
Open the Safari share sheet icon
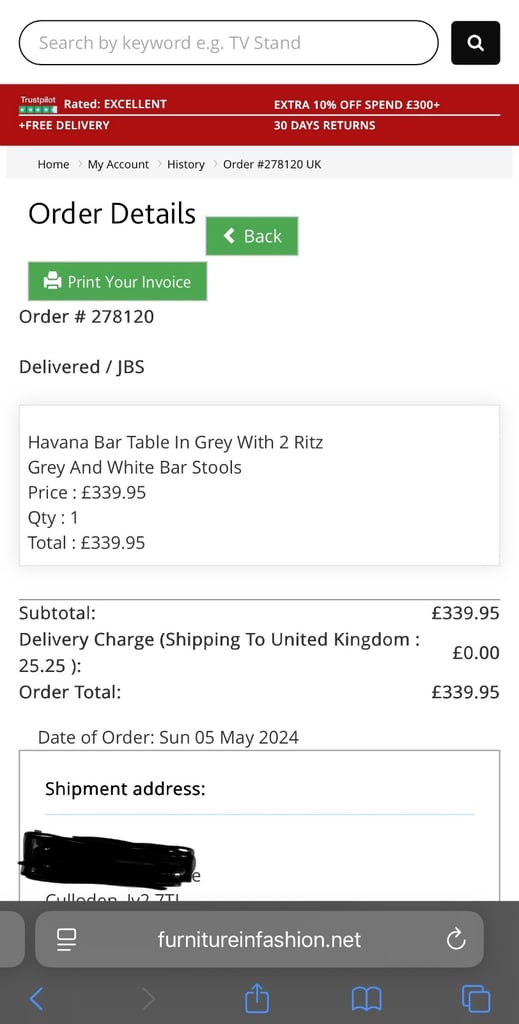pyautogui.click(x=257, y=997)
